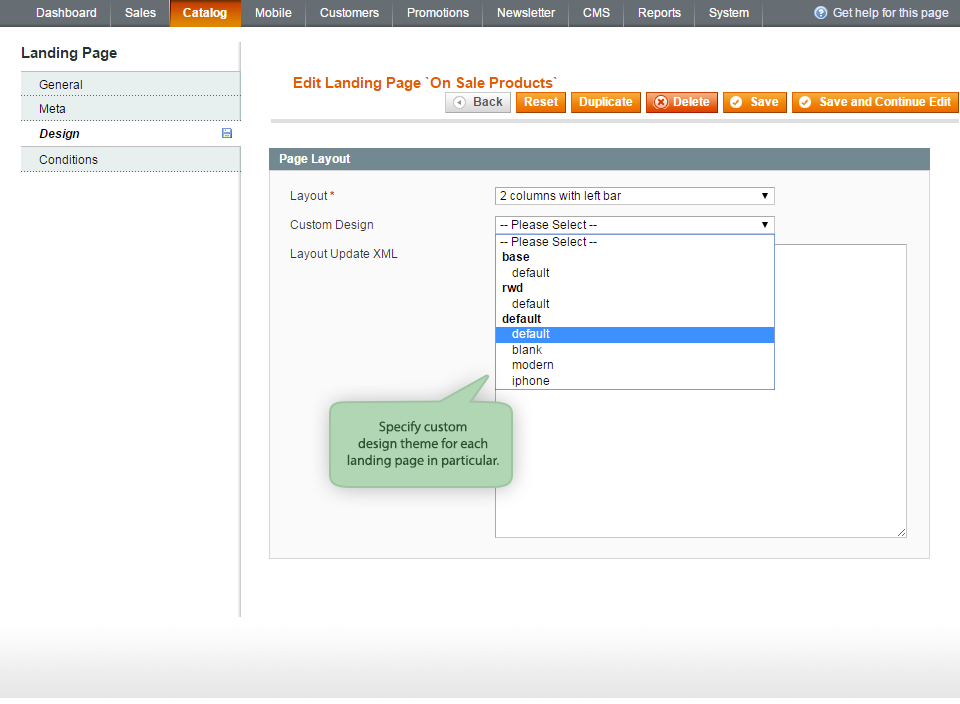
Task: Duplicate this landing page
Action: pos(605,102)
